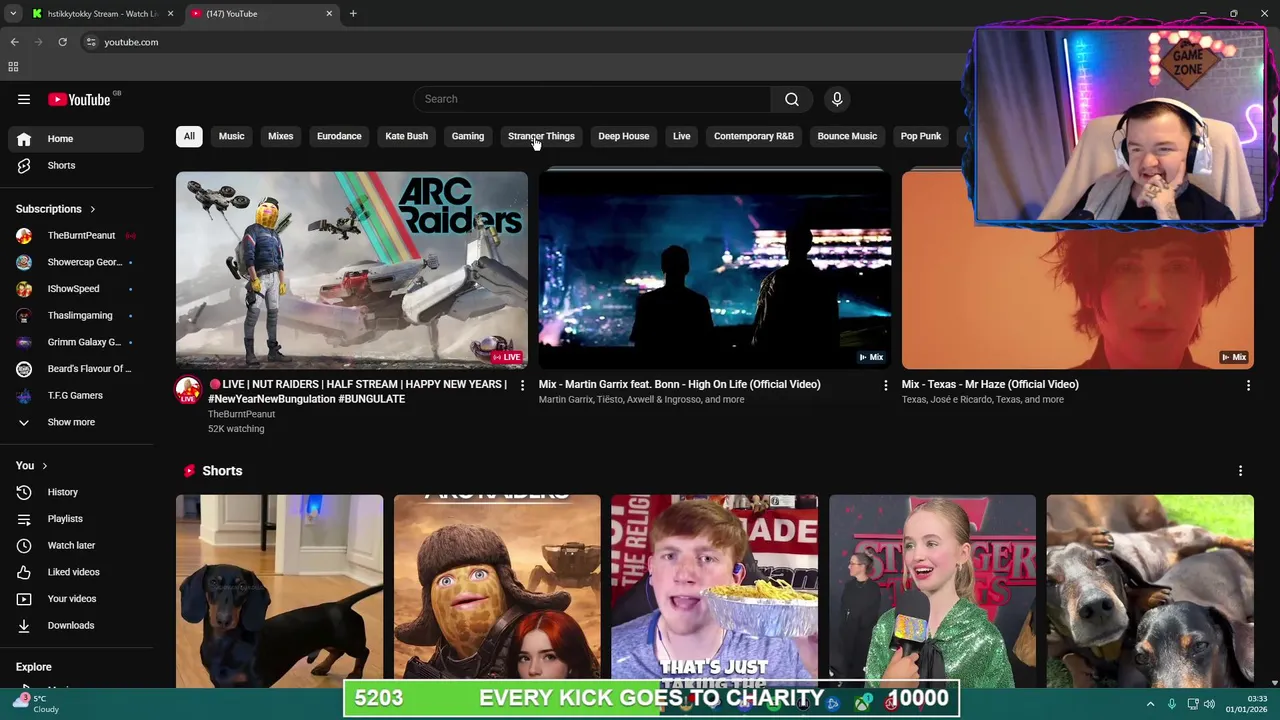Select the Contemporary R&B filter chip
Image resolution: width=1280 pixels, height=720 pixels.
[753, 136]
